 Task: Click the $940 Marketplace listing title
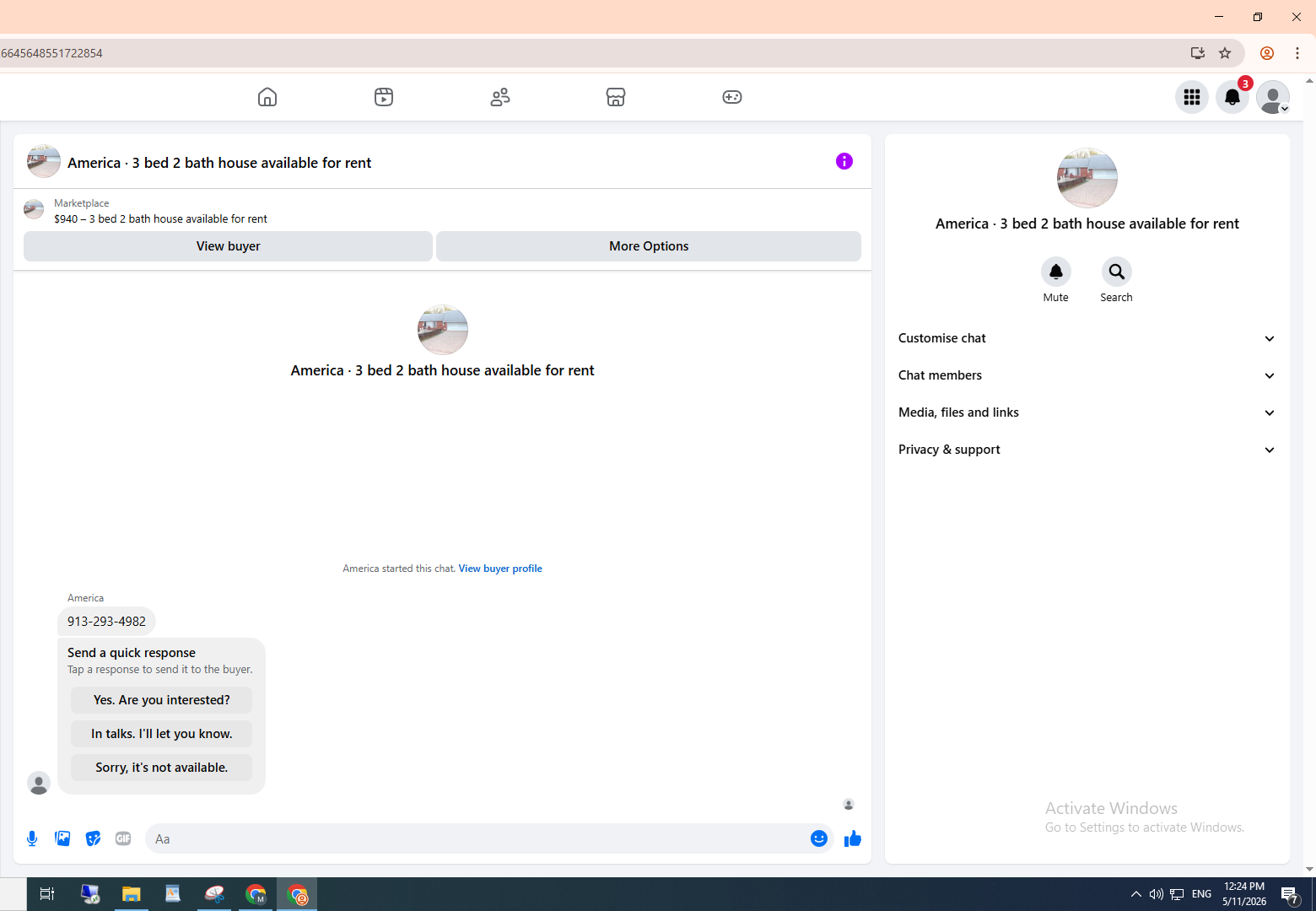point(160,219)
